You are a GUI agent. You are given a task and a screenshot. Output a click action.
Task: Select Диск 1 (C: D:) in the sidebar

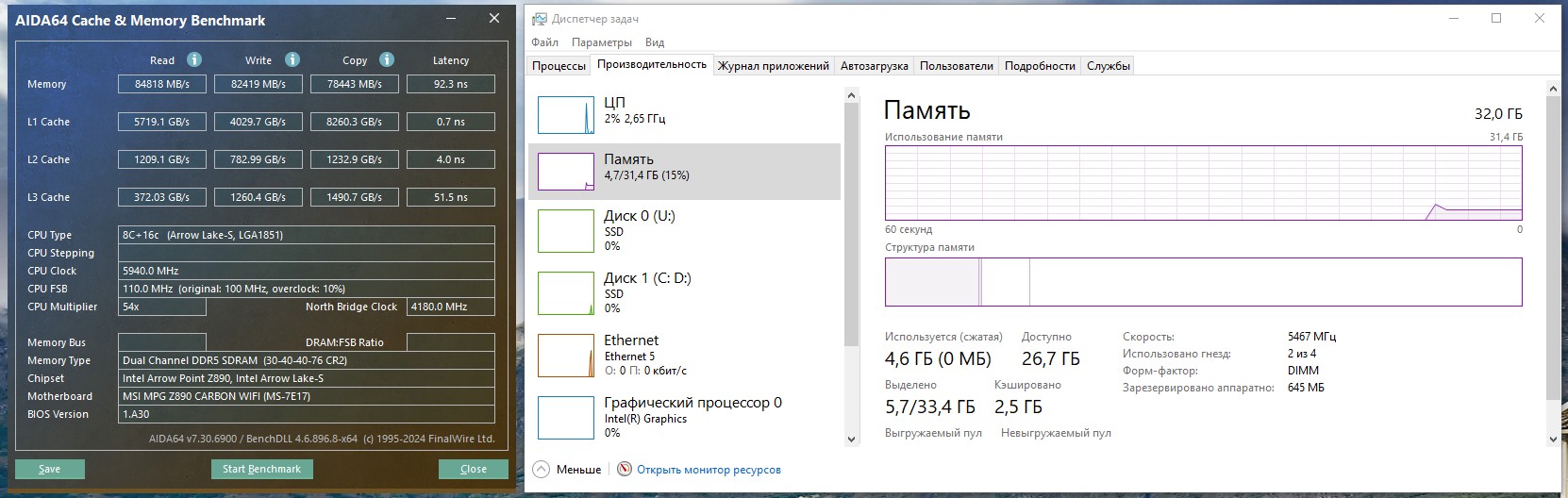pyautogui.click(x=685, y=294)
